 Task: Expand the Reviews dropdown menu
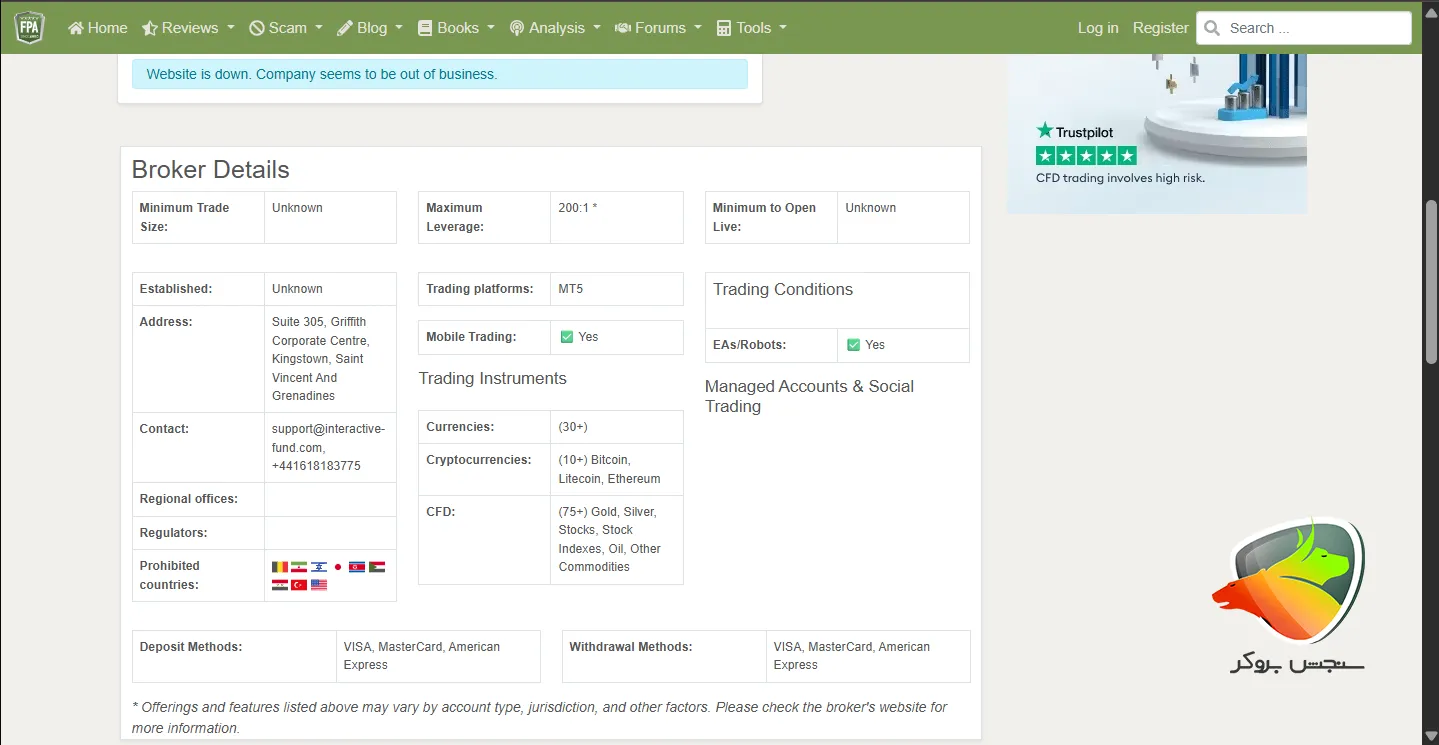click(188, 28)
